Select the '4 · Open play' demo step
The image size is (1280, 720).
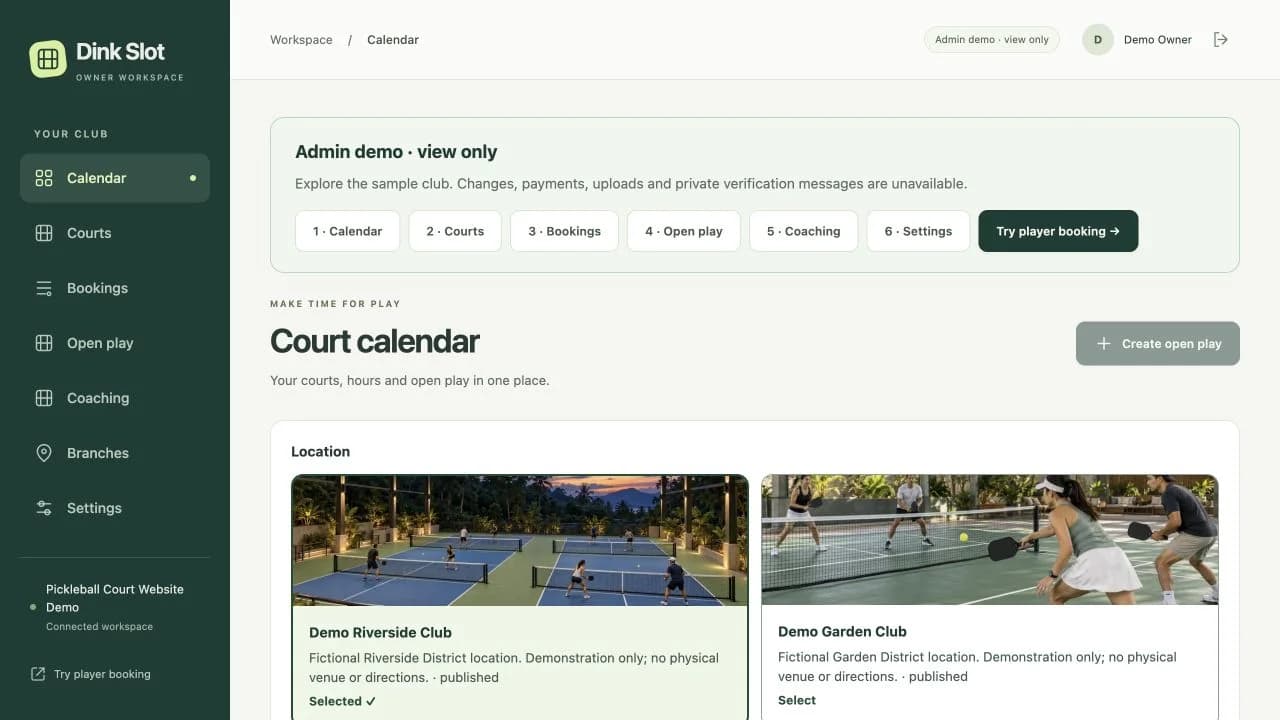pyautogui.click(x=684, y=231)
